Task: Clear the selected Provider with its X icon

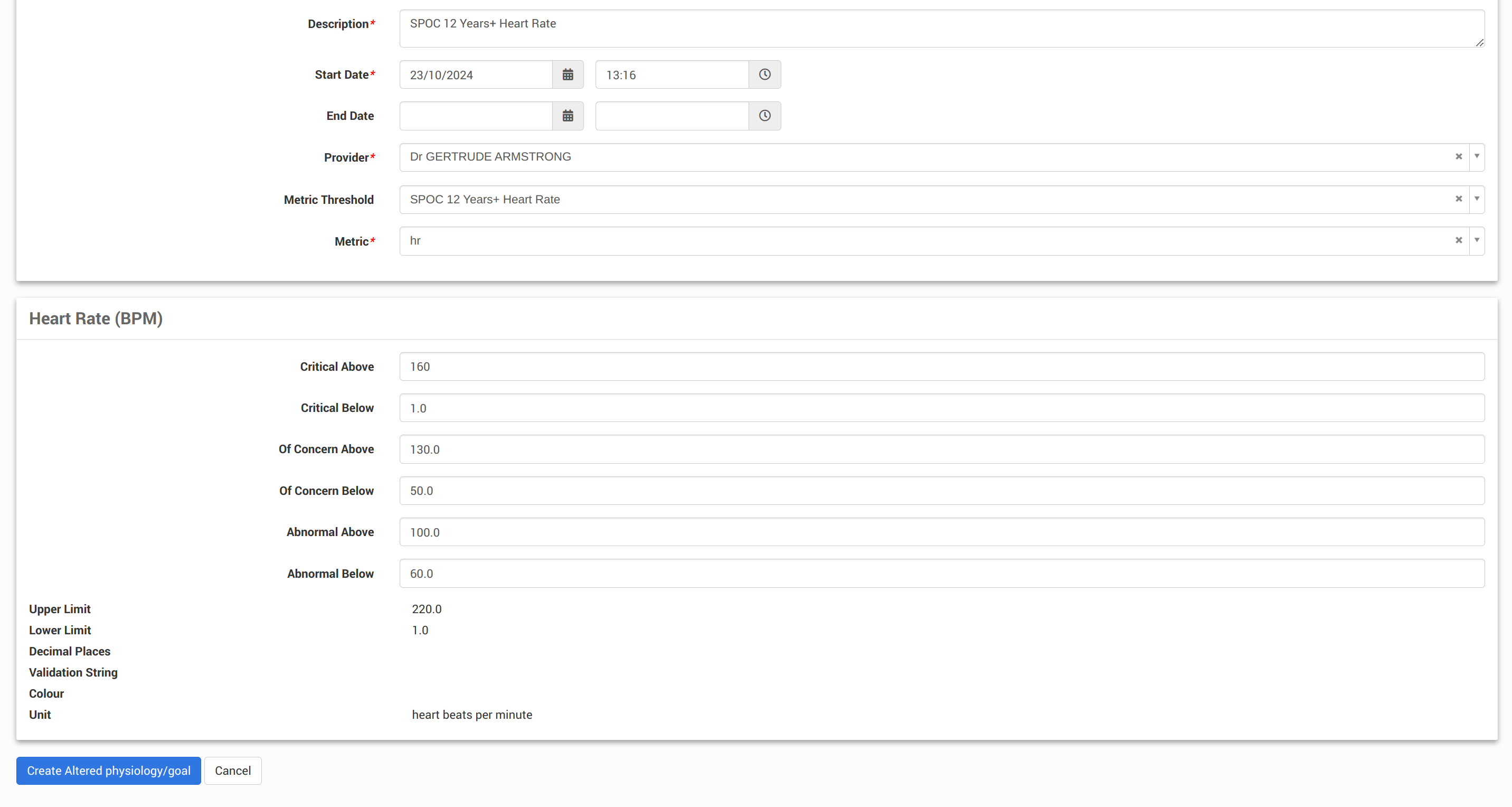Action: (1459, 157)
